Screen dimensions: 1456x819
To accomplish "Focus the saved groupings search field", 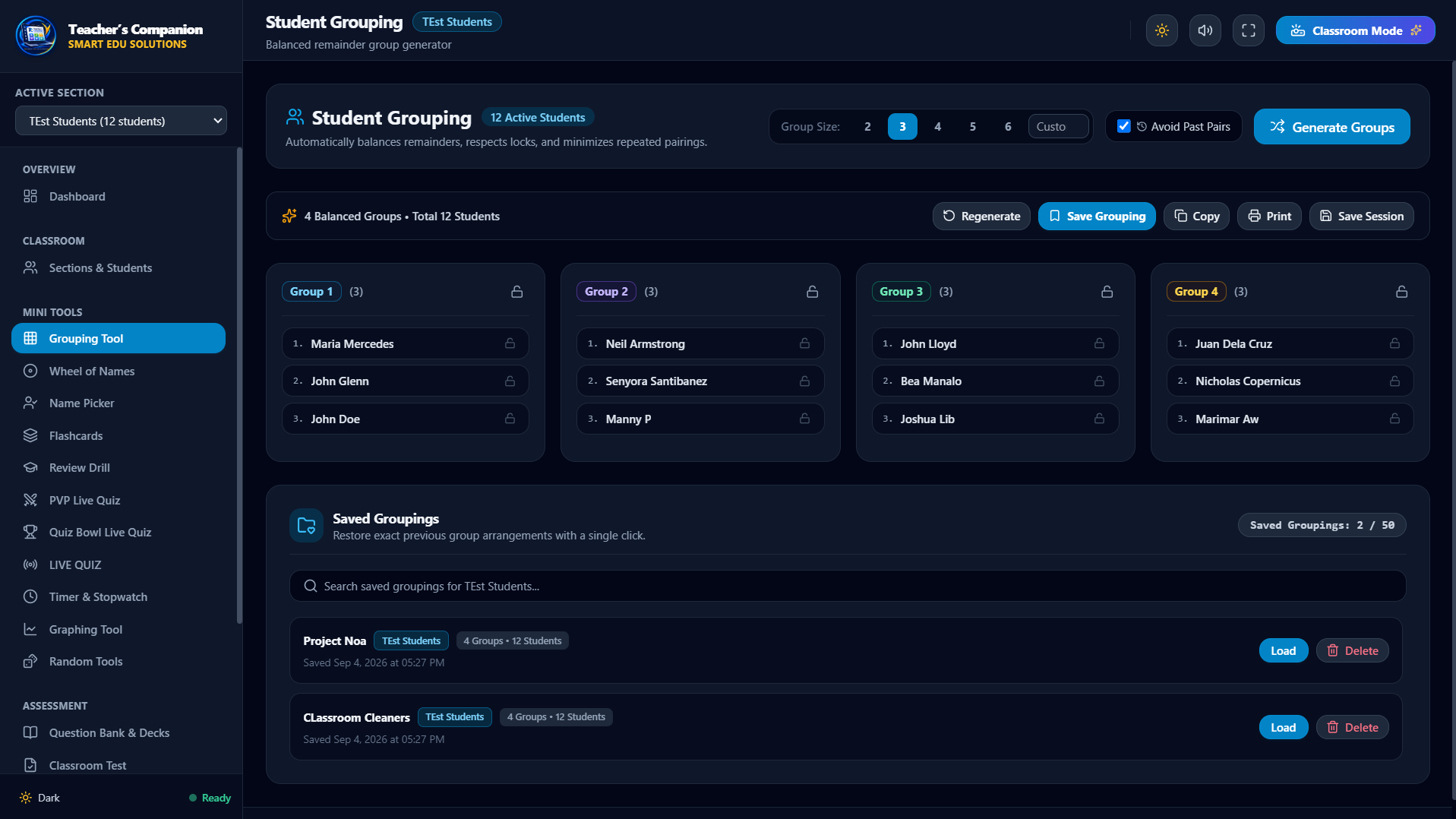I will click(847, 586).
